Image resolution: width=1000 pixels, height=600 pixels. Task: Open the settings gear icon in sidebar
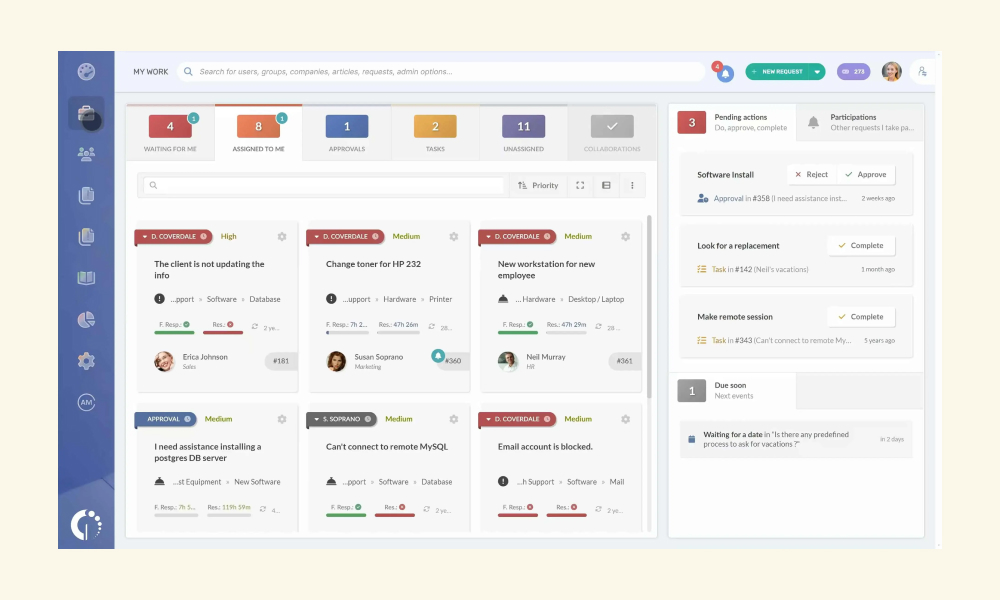coord(86,361)
